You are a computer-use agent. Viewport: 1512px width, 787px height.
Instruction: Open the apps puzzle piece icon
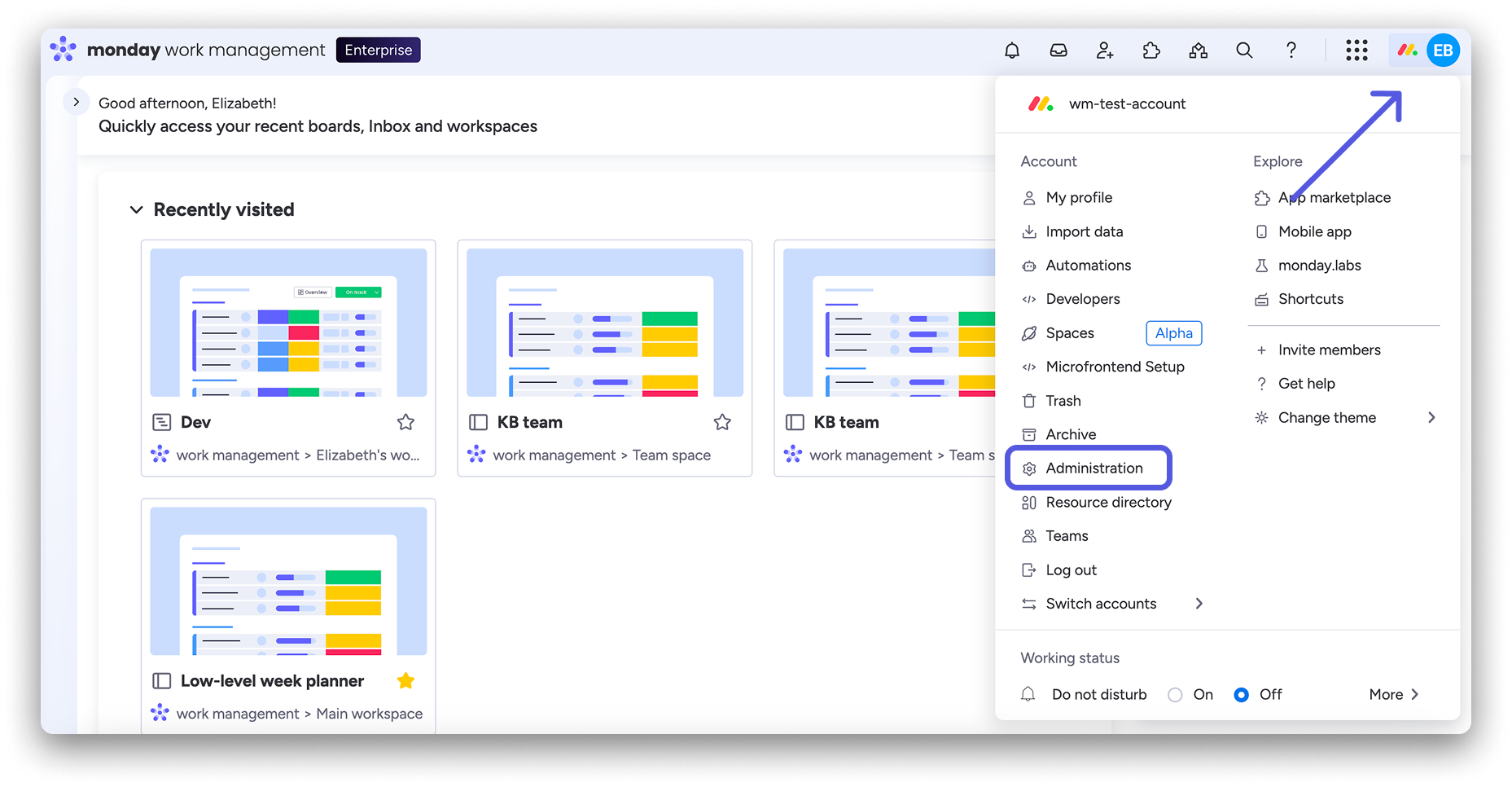[x=1151, y=51]
